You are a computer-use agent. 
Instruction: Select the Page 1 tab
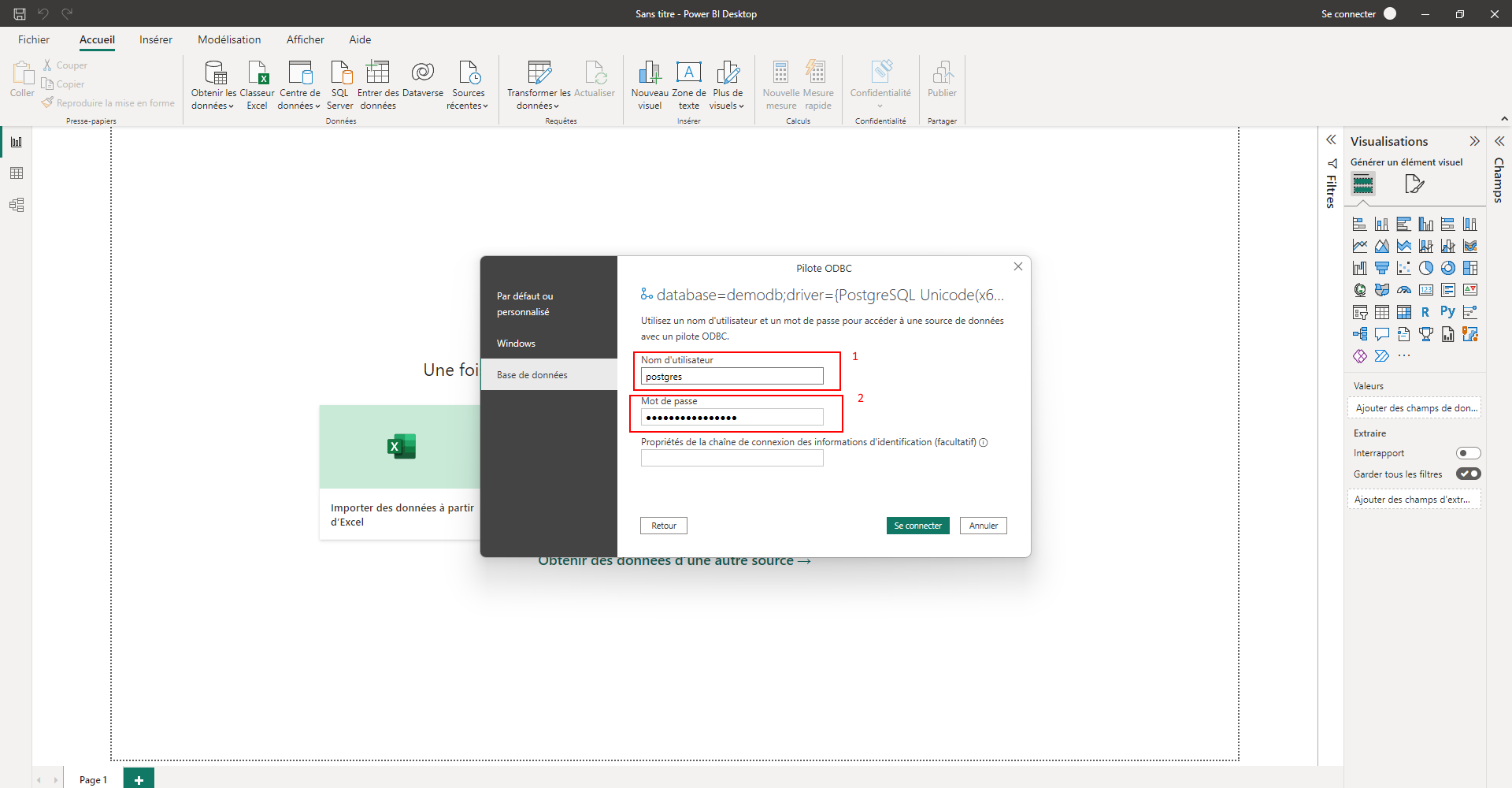(93, 779)
